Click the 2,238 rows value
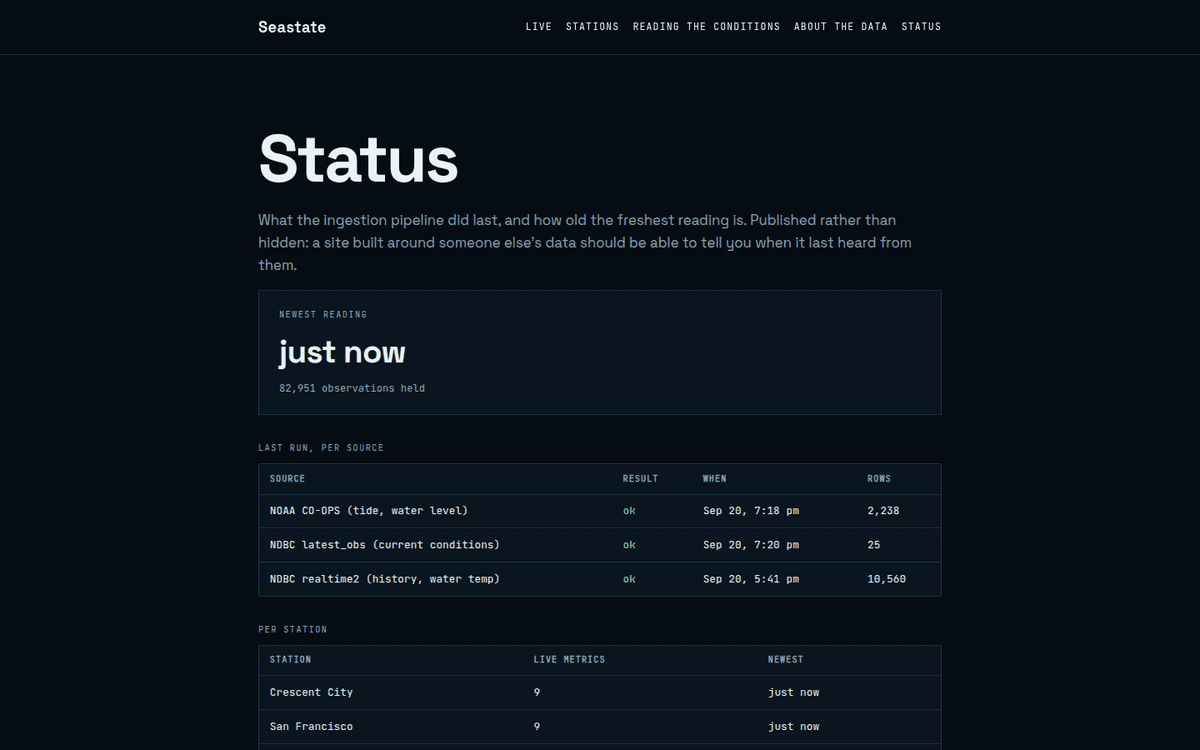1200x750 pixels. click(883, 511)
